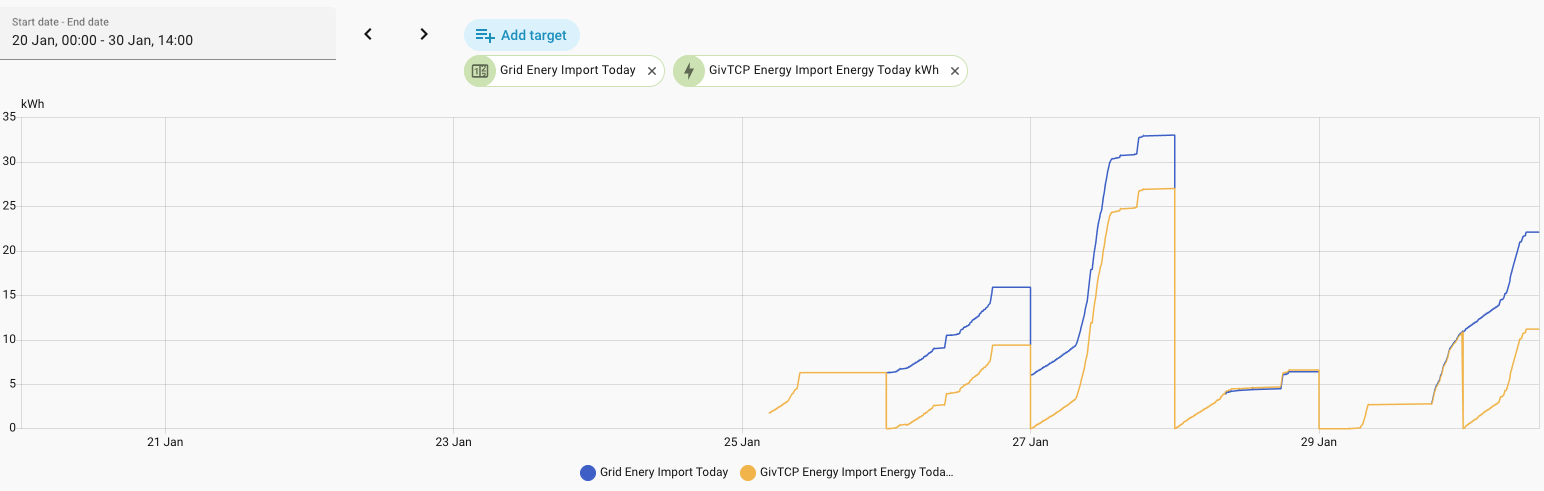The image size is (1544, 491).
Task: Toggle GivTCP Energy Import series in legend
Action: click(x=856, y=473)
